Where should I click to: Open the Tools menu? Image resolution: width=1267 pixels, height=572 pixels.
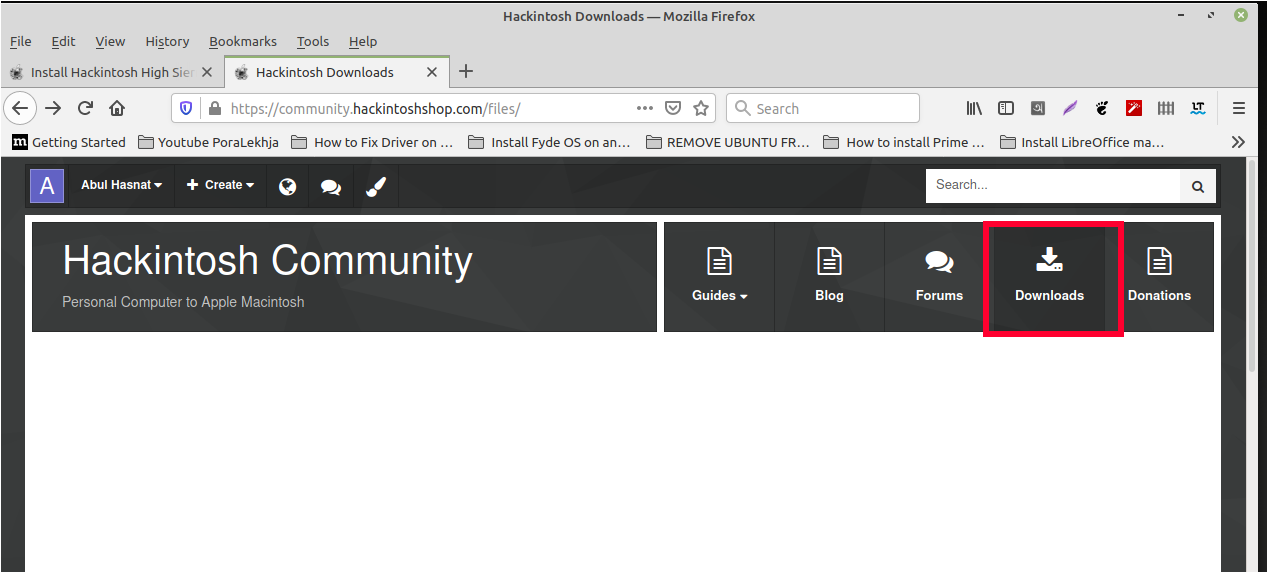(x=313, y=41)
